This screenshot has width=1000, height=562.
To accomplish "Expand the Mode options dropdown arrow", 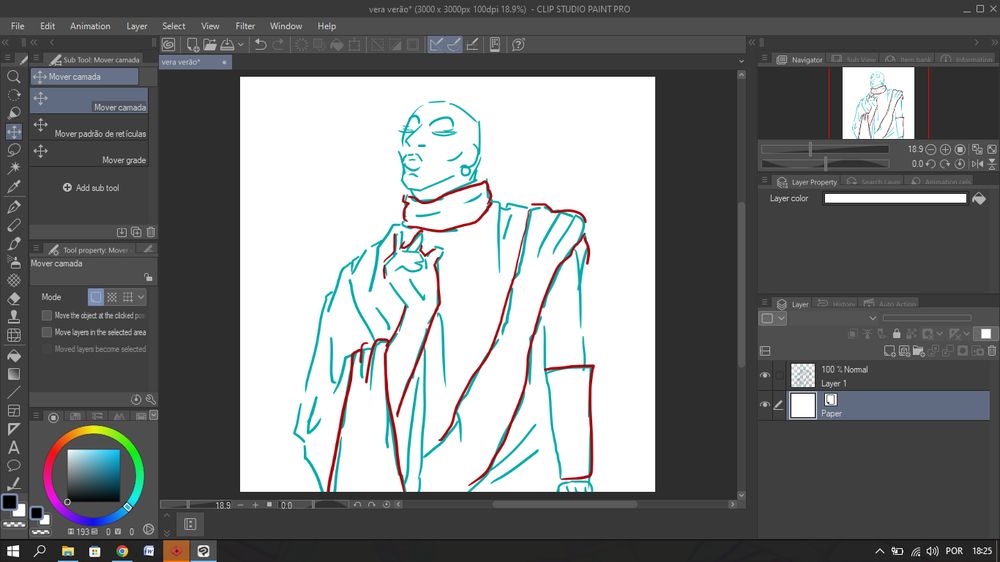I will 141,297.
